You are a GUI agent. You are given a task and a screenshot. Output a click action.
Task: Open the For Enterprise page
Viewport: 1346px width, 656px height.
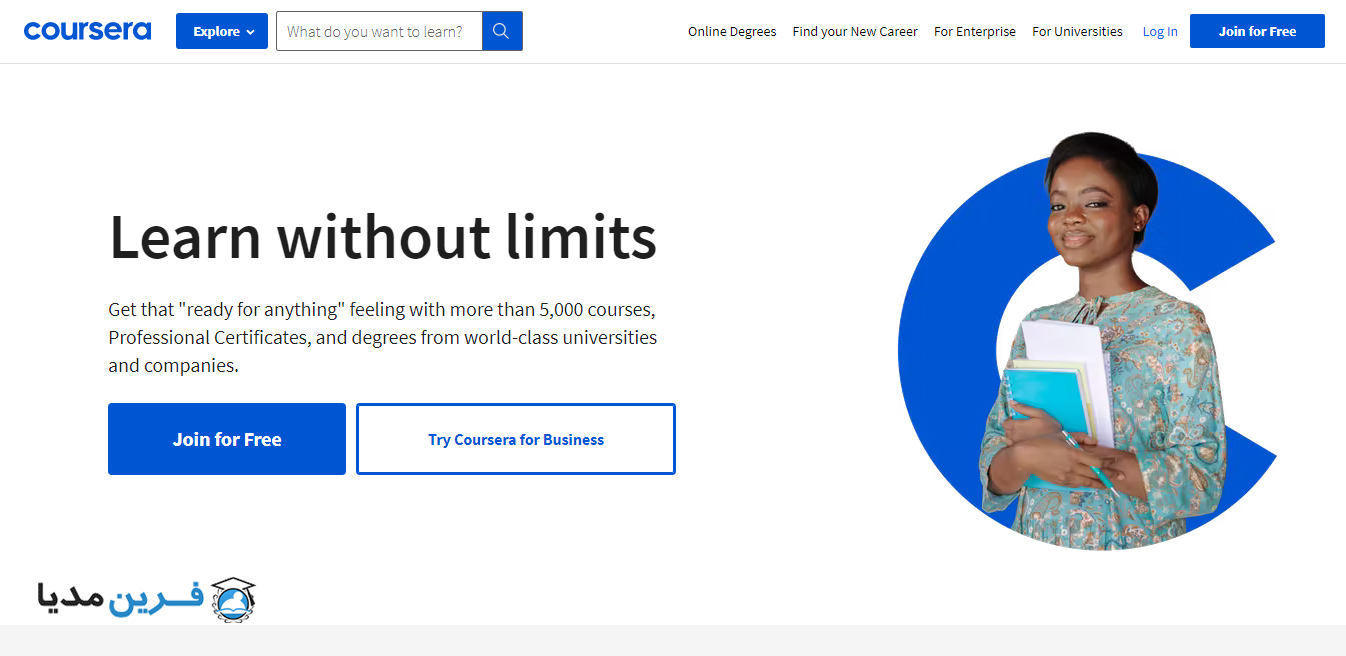coord(975,31)
